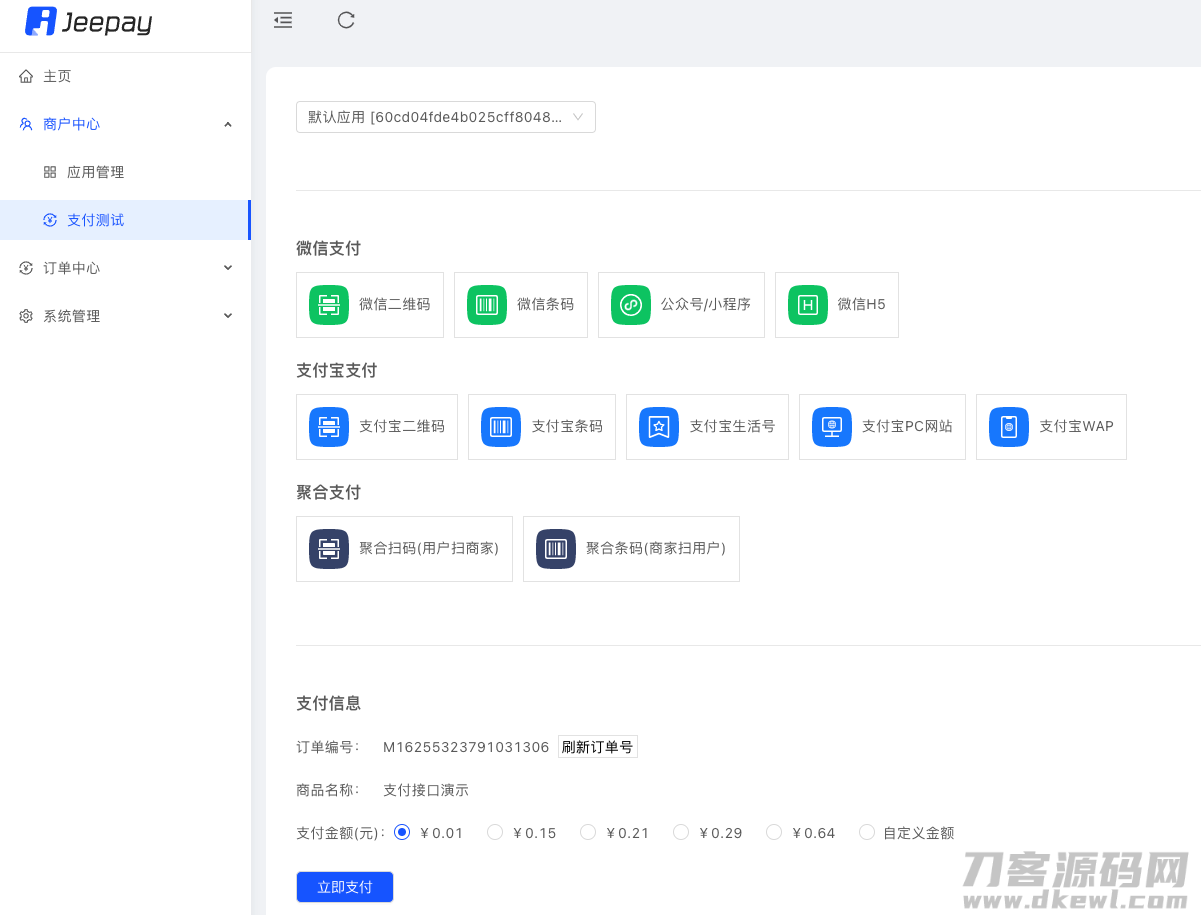Viewport: 1201px width, 915px height.
Task: Choose the 支付宝PC网站 monitor icon
Action: (832, 427)
